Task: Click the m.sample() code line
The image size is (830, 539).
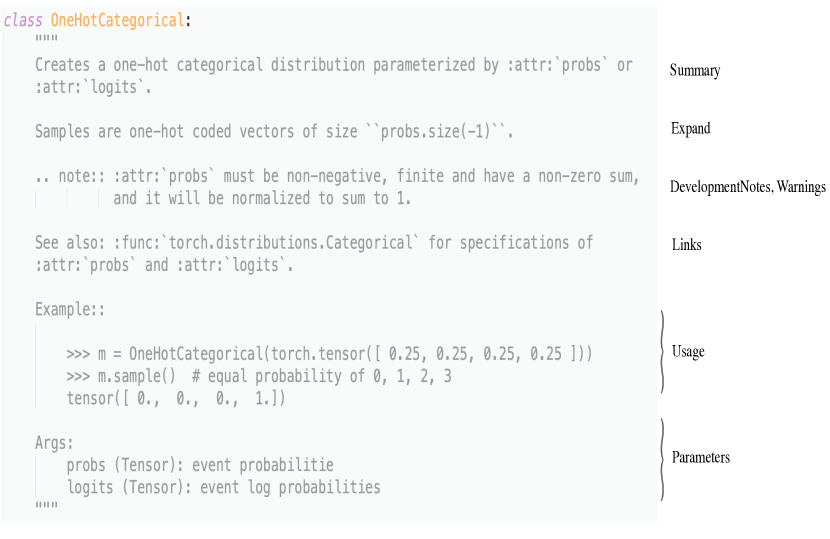Action: [259, 376]
